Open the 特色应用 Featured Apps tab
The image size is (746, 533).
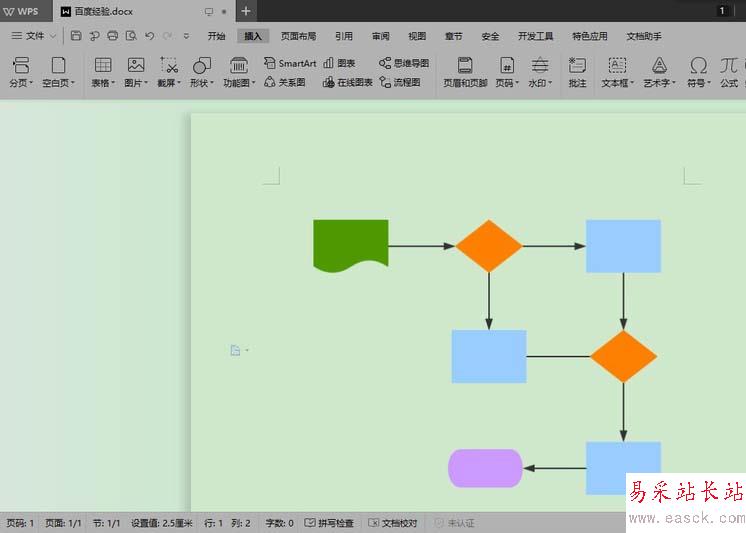(x=589, y=36)
